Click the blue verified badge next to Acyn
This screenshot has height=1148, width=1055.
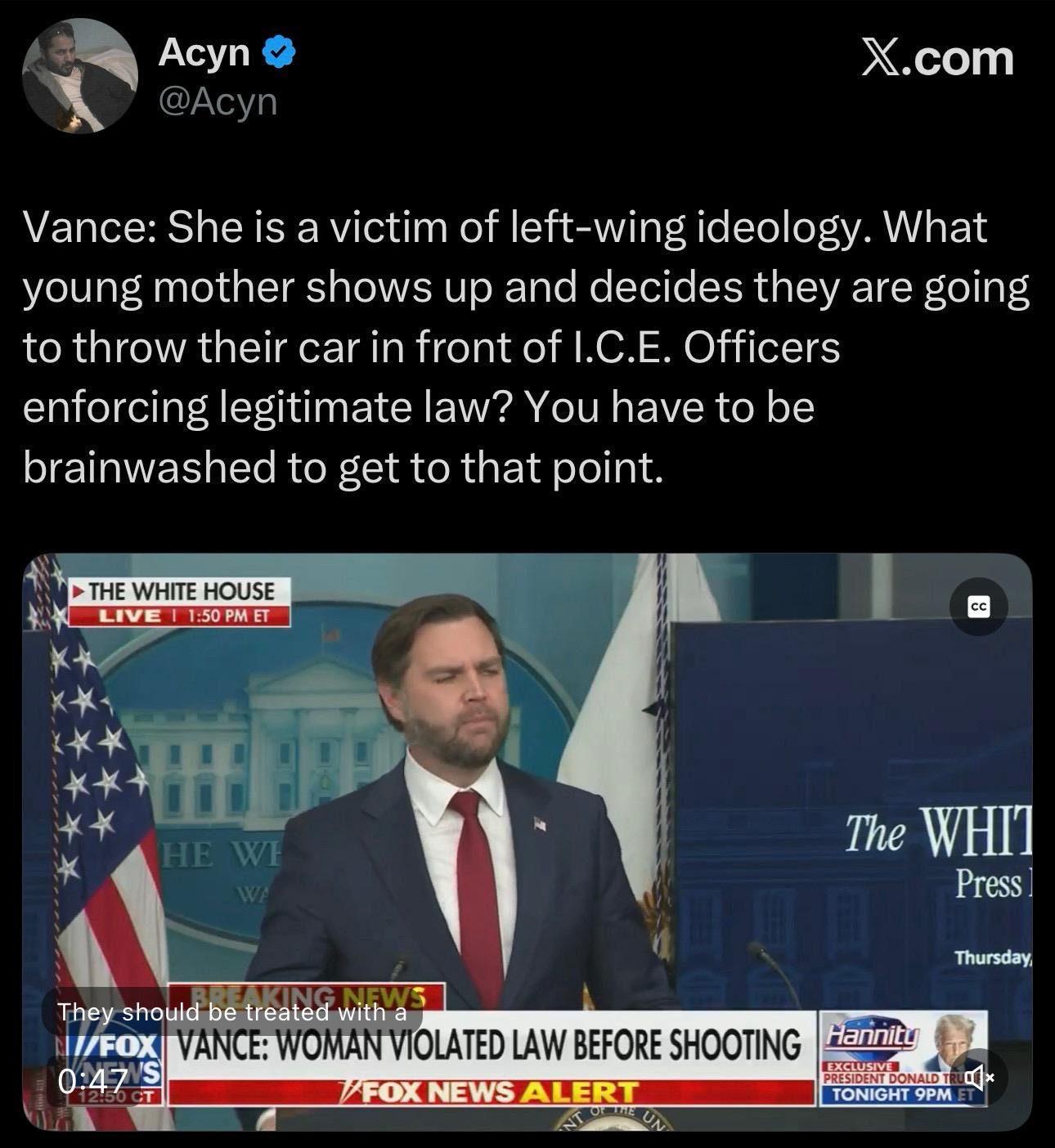[x=278, y=55]
